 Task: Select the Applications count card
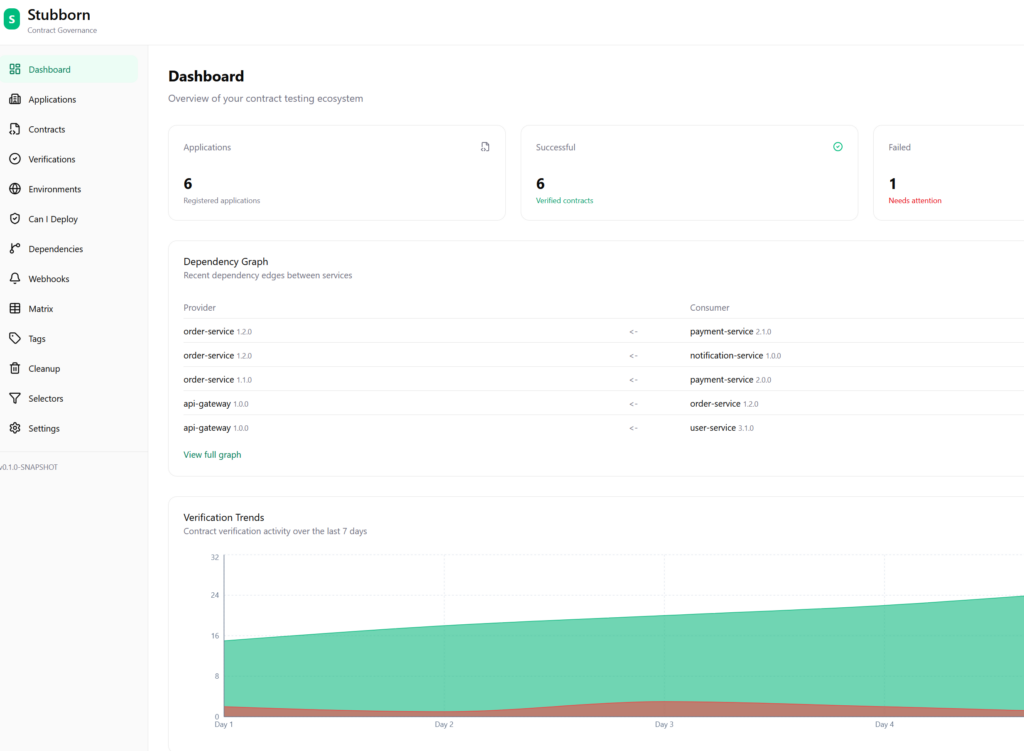tap(336, 173)
